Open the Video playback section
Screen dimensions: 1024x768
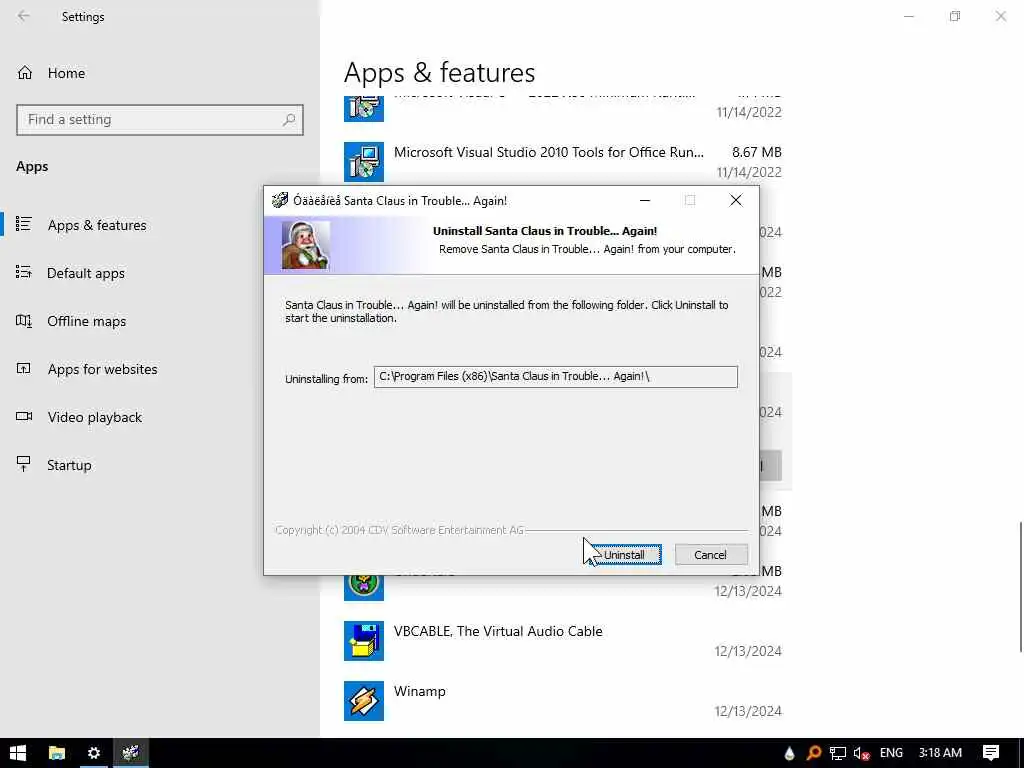pos(94,417)
